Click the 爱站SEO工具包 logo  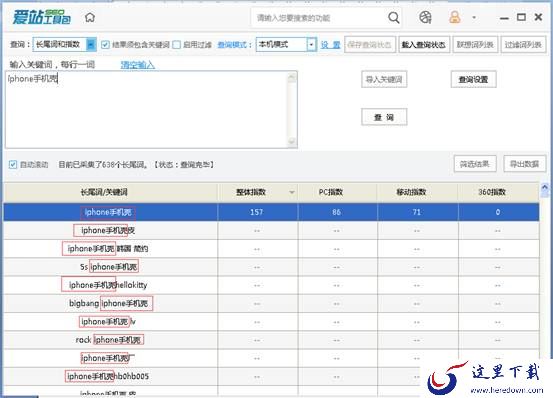coord(42,17)
